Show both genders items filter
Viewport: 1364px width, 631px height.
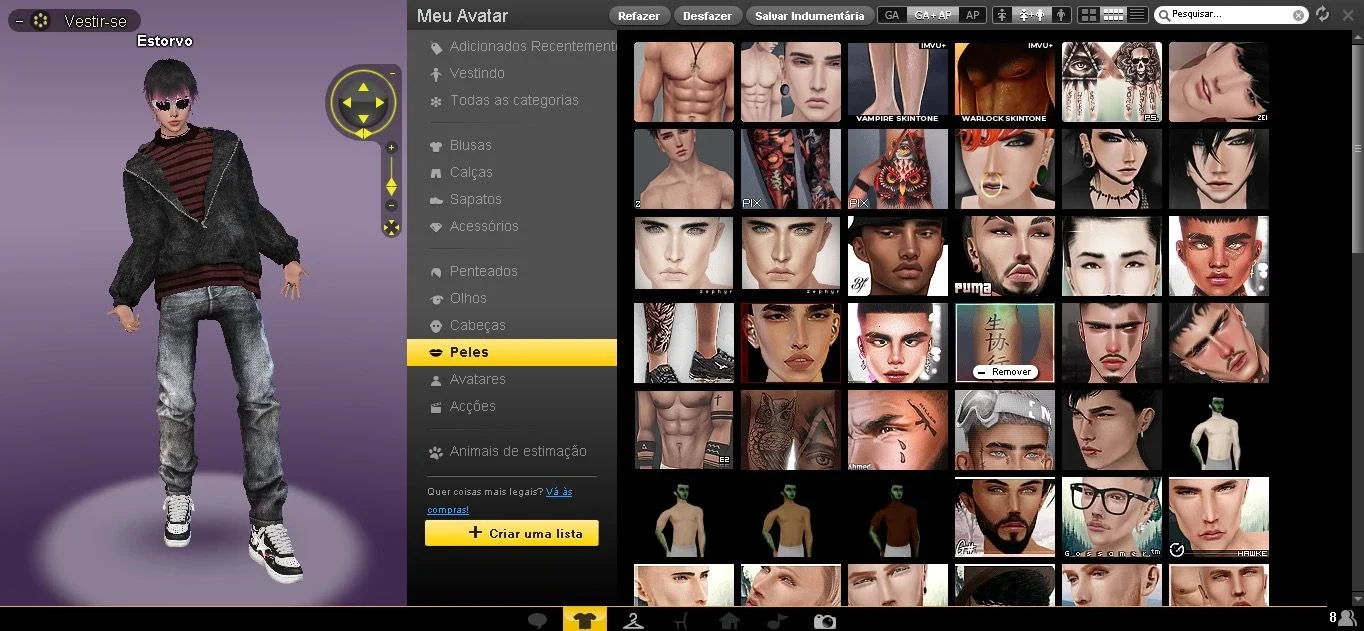click(1031, 15)
